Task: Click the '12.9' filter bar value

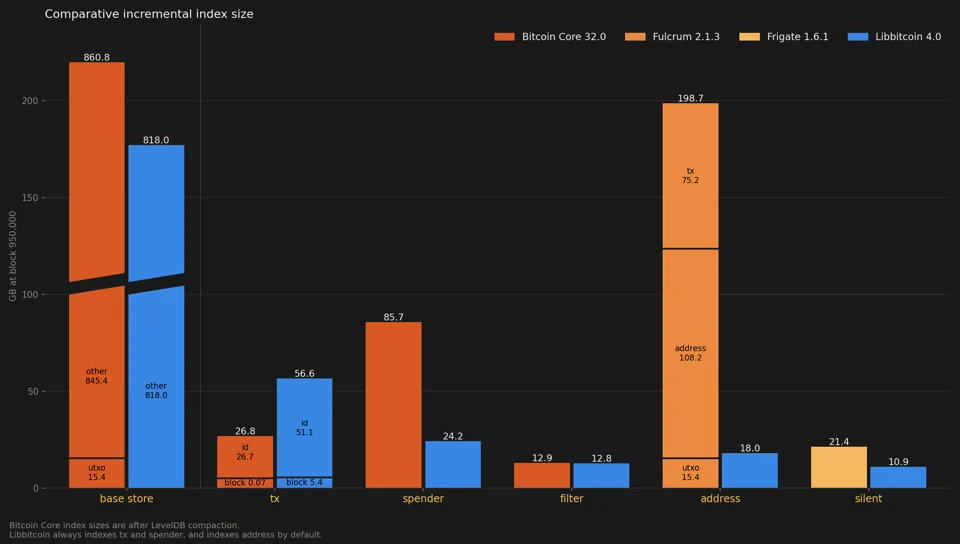Action: click(x=542, y=458)
